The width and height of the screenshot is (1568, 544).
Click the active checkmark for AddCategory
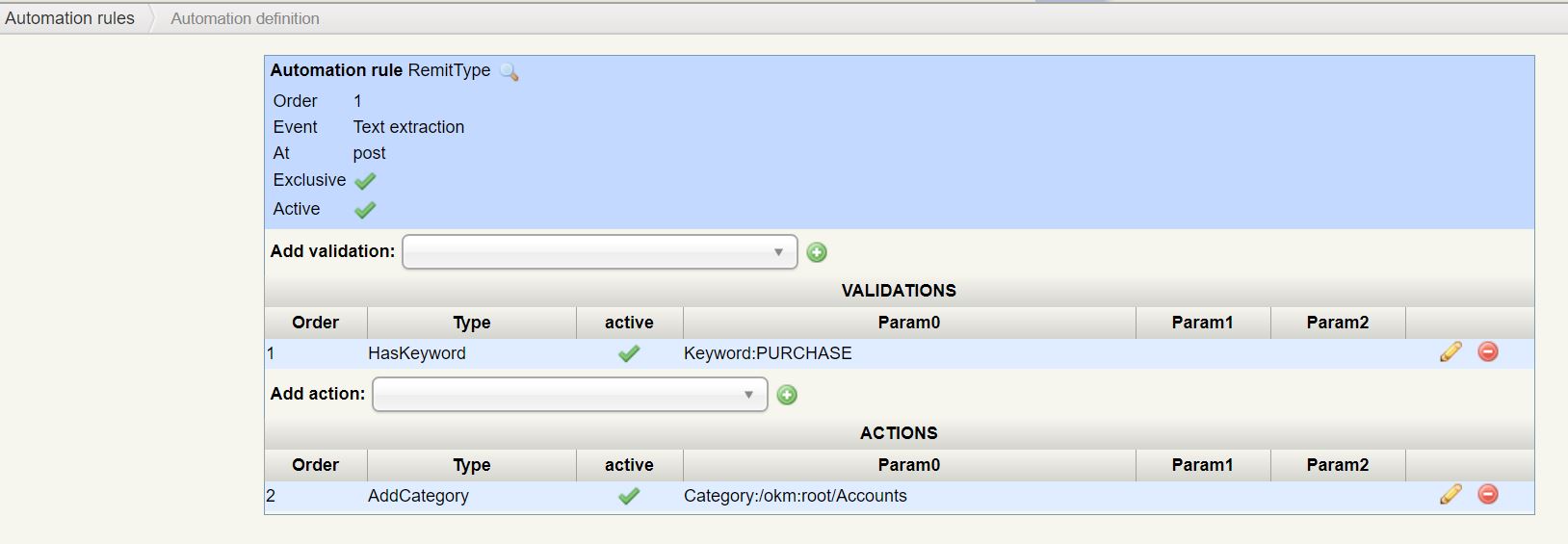point(629,496)
